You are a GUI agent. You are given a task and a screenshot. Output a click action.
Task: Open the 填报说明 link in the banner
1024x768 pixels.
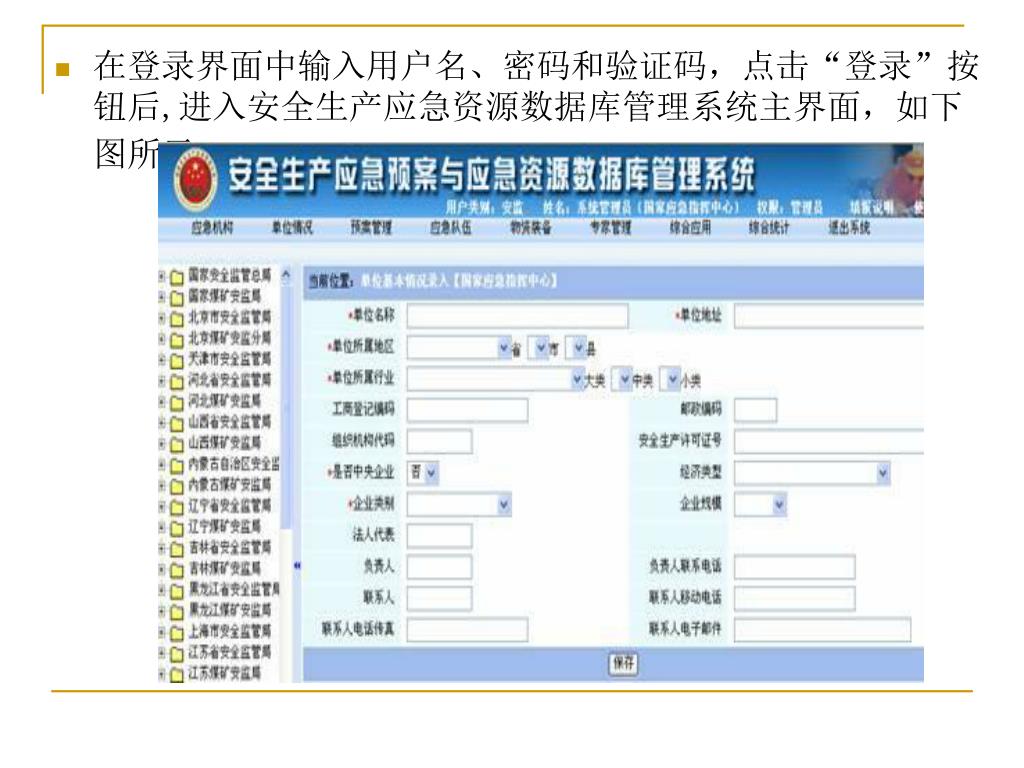tap(871, 208)
